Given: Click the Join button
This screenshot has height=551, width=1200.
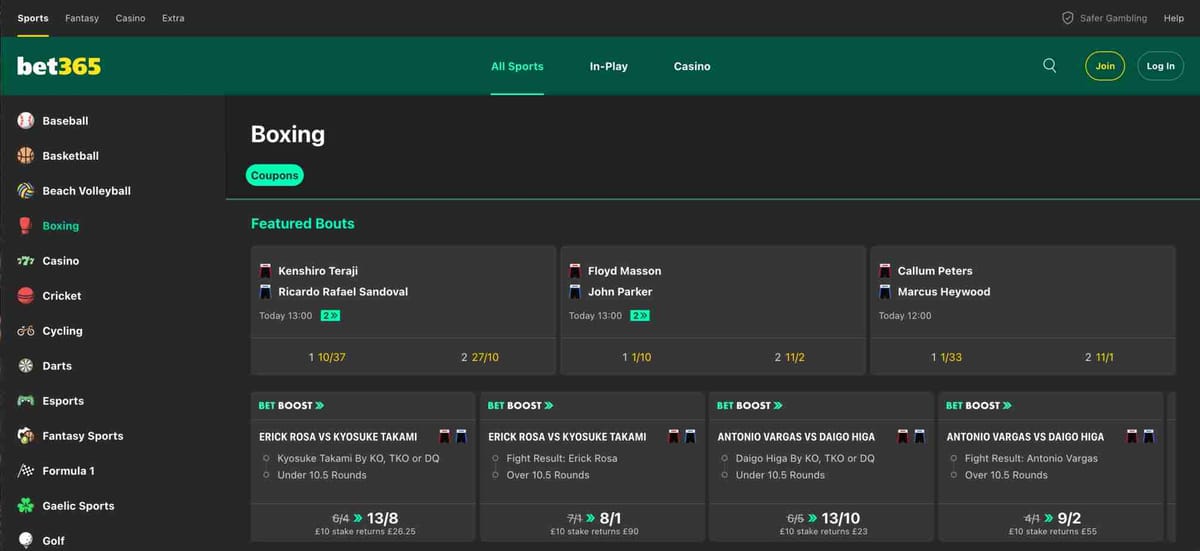Looking at the screenshot, I should (1105, 66).
